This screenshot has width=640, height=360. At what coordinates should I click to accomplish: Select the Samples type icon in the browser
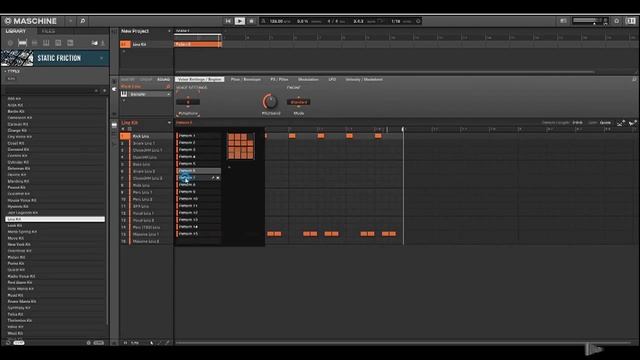(70, 43)
